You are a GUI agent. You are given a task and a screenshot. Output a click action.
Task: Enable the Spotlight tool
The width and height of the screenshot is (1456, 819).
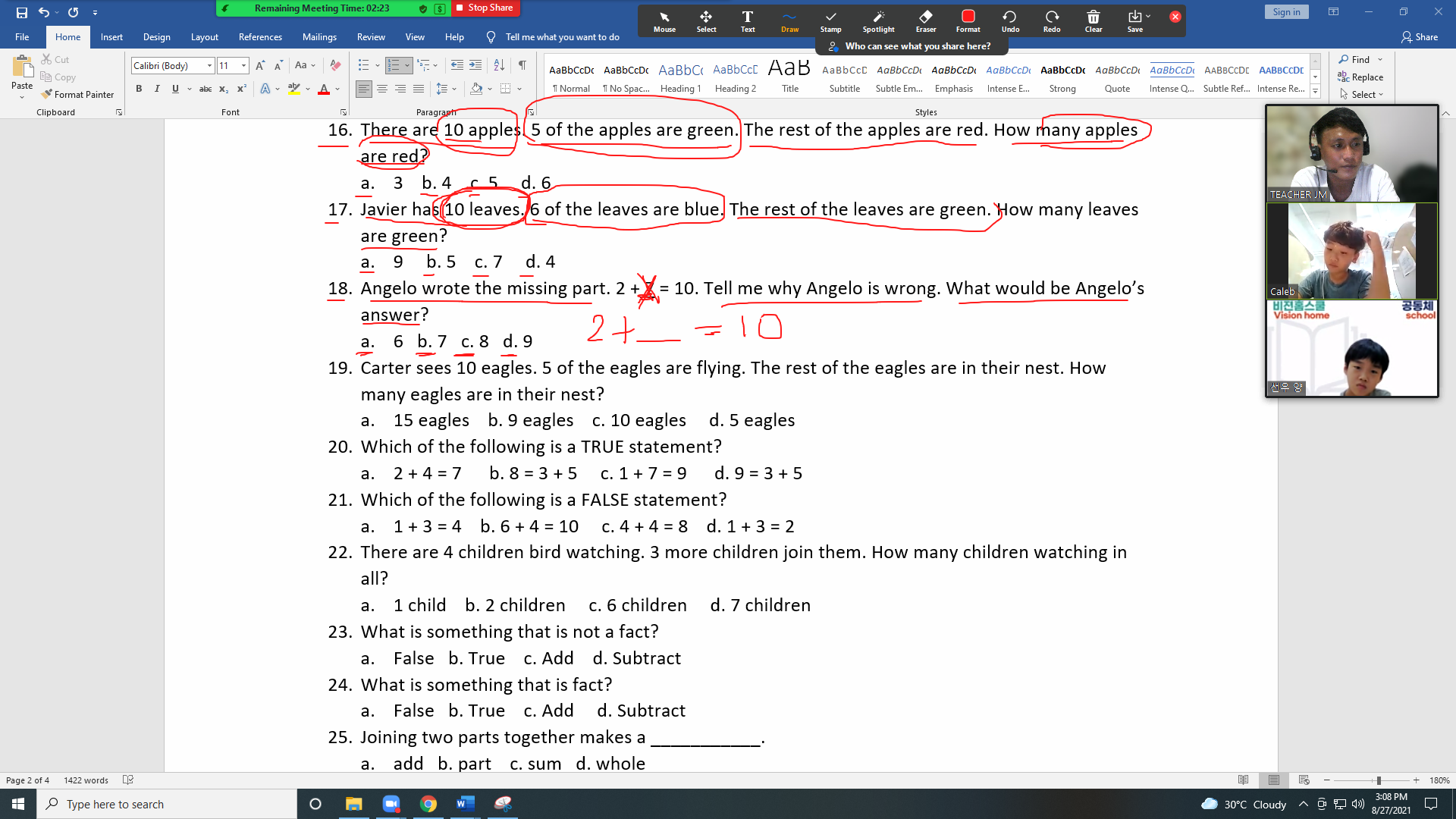878,21
